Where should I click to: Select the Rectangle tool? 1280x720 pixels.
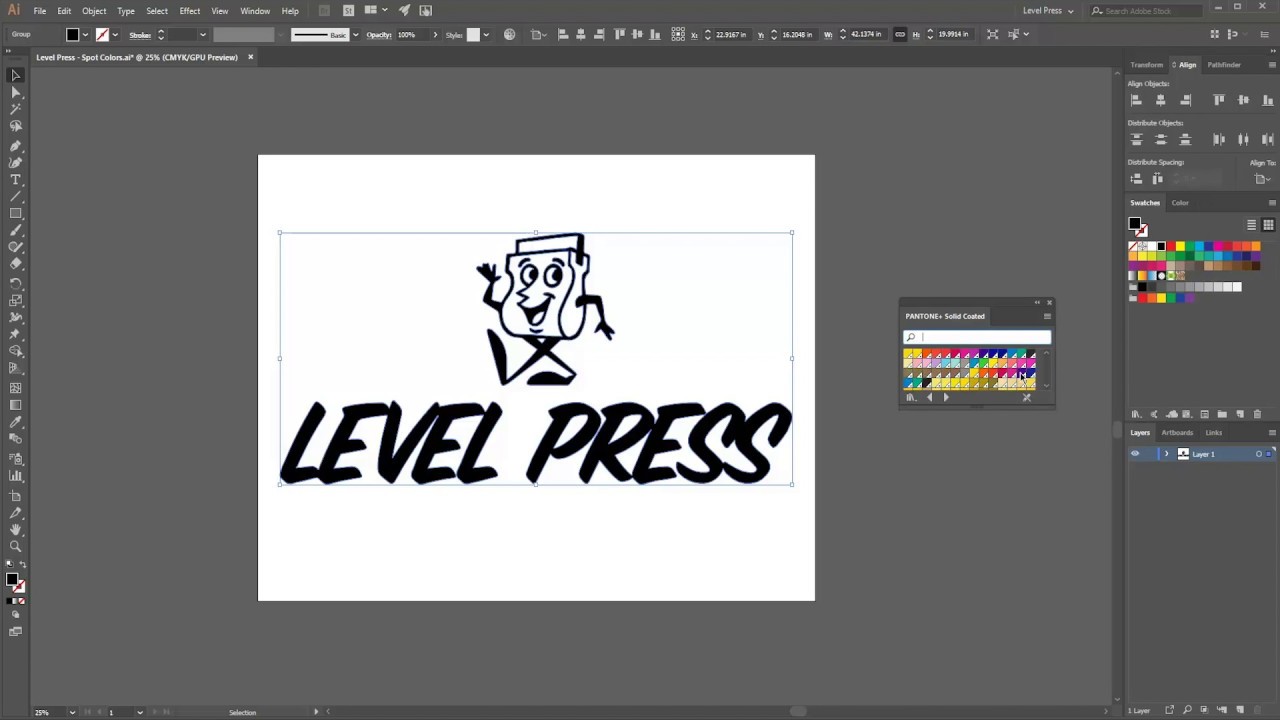[16, 214]
